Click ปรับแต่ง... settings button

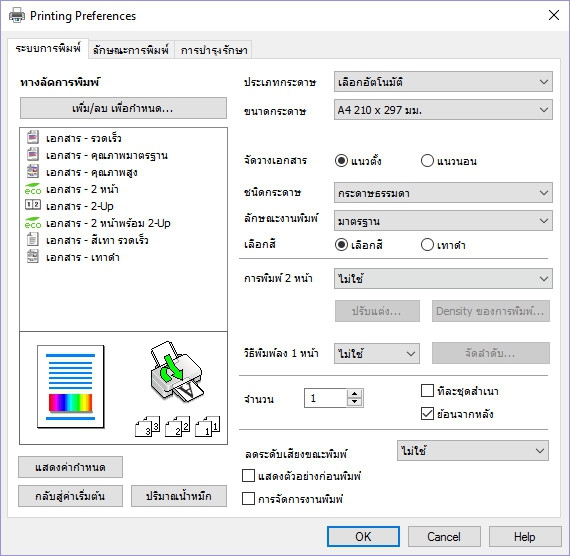[x=377, y=311]
